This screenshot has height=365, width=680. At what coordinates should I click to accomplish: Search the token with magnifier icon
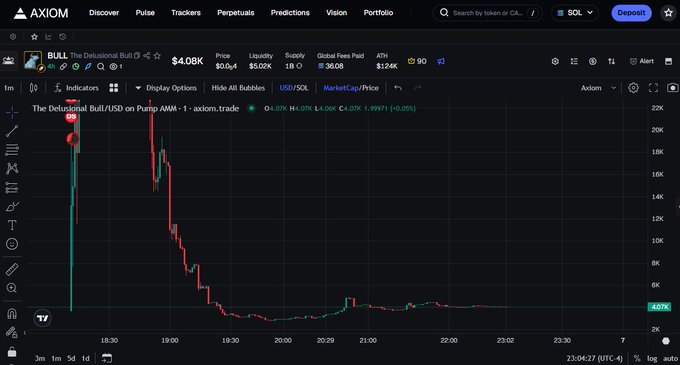[101, 66]
